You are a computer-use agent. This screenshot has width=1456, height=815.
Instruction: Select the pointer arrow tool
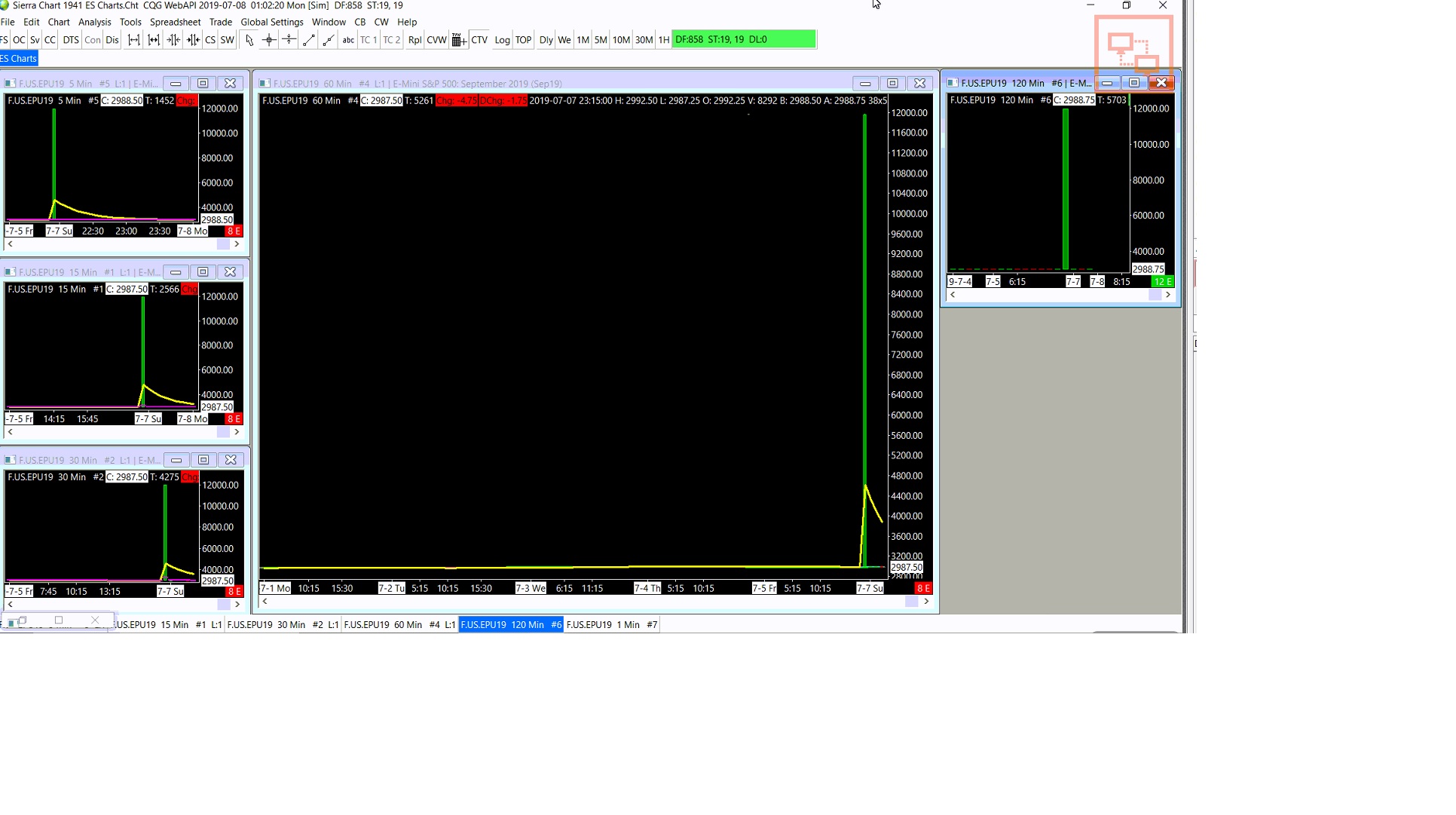(249, 40)
